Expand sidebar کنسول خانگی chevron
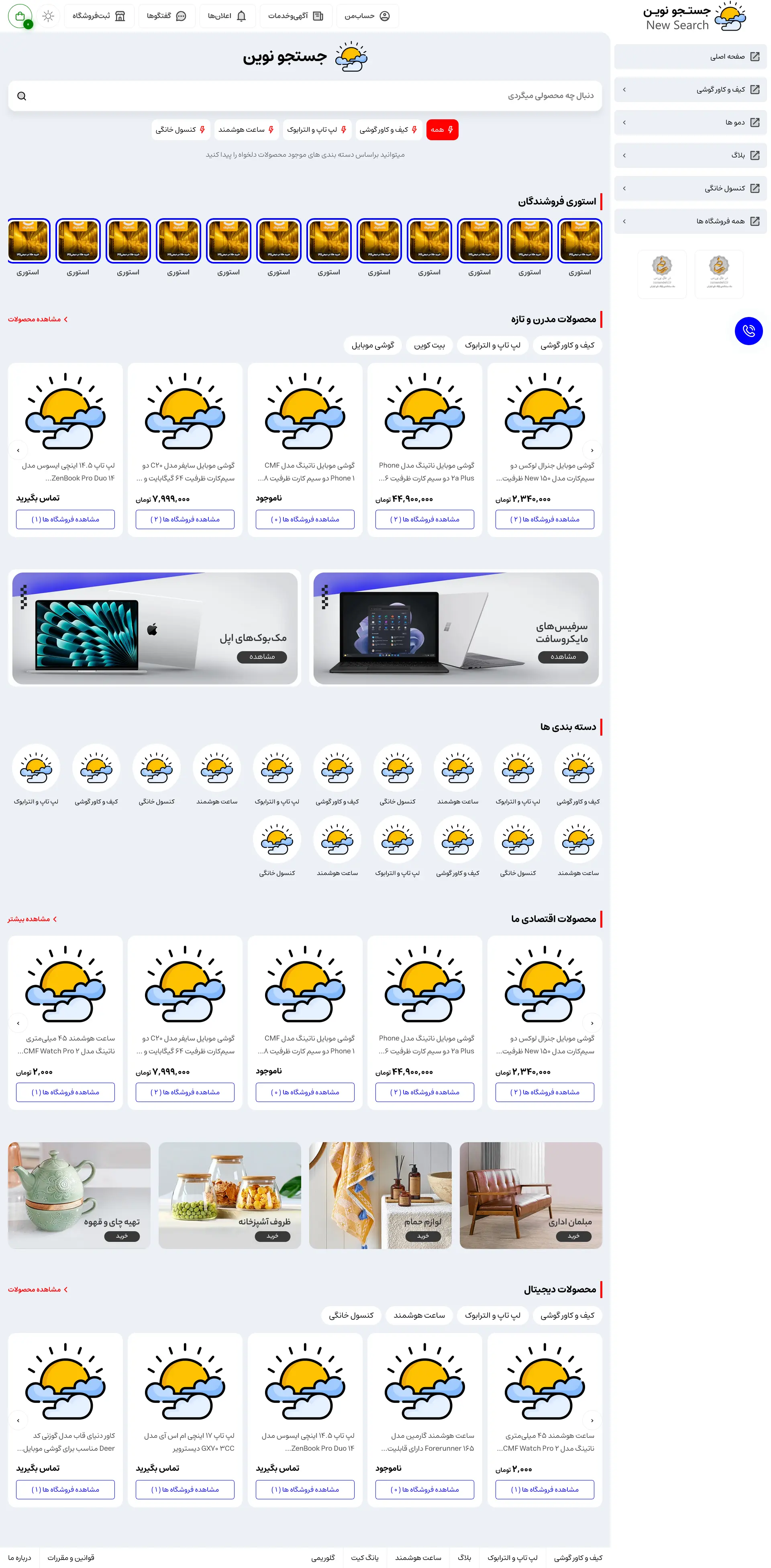 624,188
